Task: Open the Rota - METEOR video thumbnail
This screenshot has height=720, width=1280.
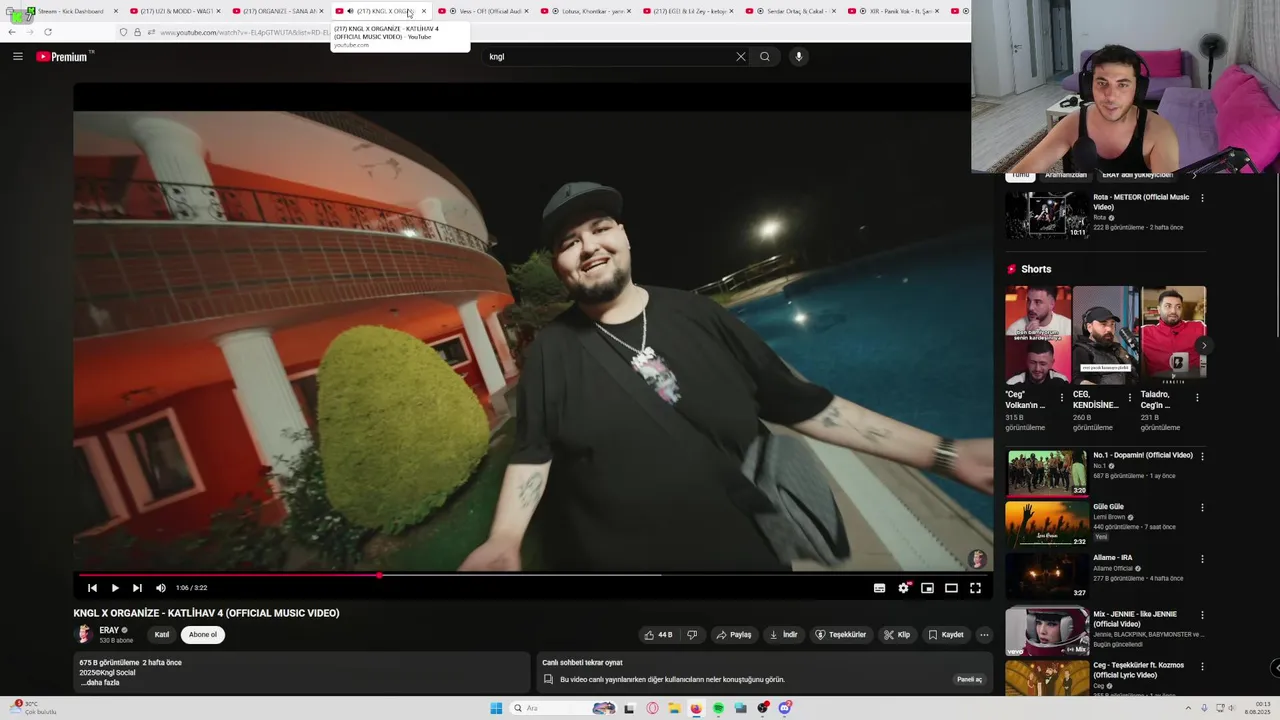Action: pyautogui.click(x=1046, y=214)
